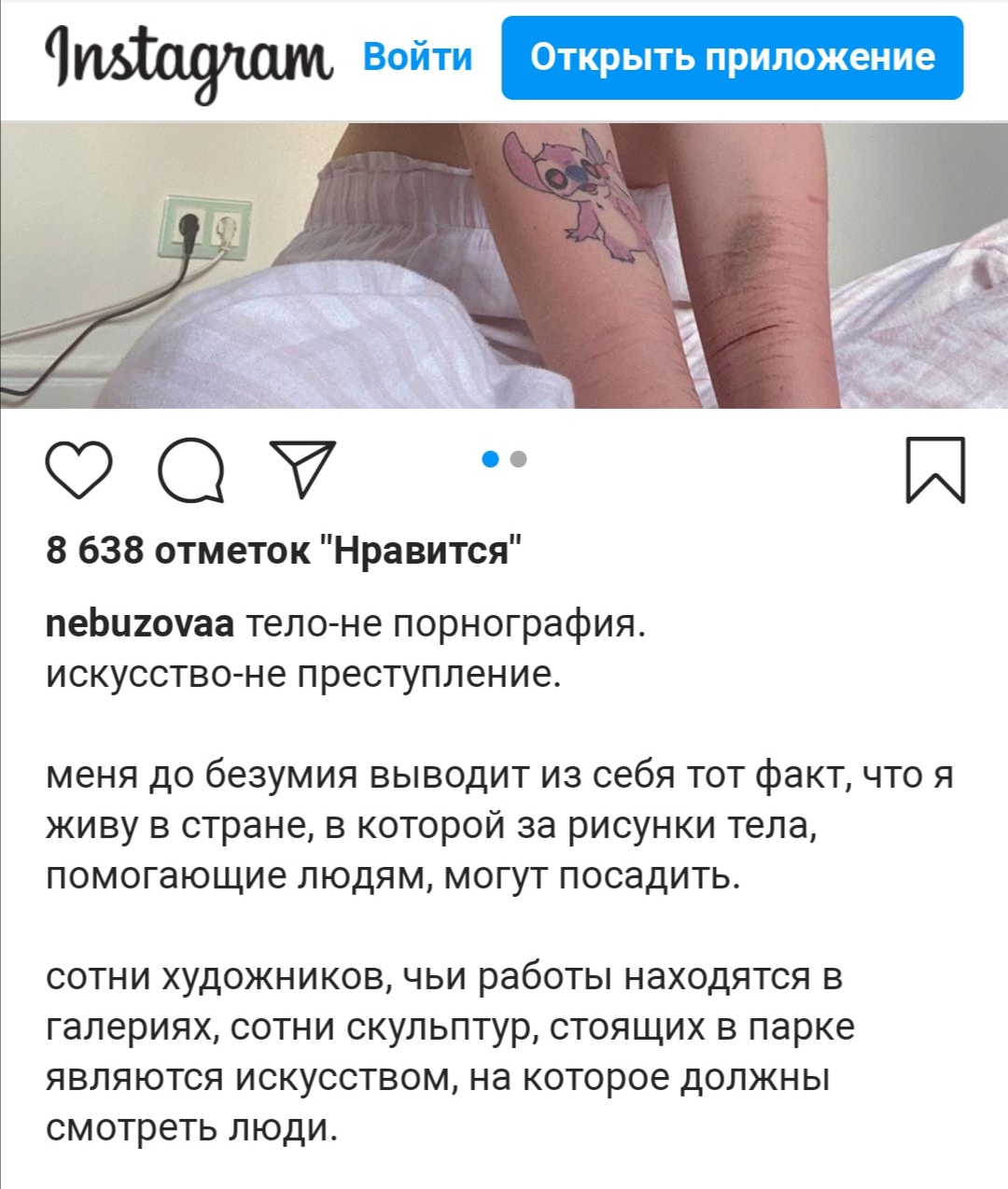1008x1189 pixels.
Task: Click caption text искусство-не преступление
Action: coord(303,673)
